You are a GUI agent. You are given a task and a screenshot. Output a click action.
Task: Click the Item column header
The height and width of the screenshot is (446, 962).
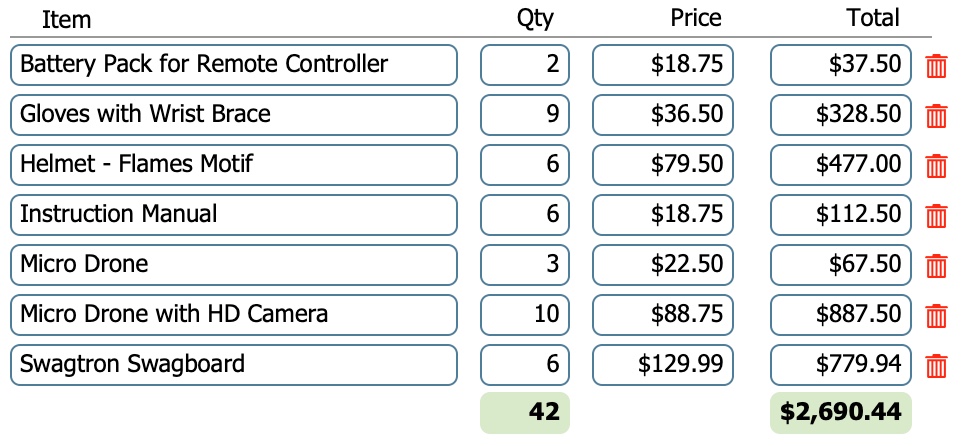click(66, 19)
